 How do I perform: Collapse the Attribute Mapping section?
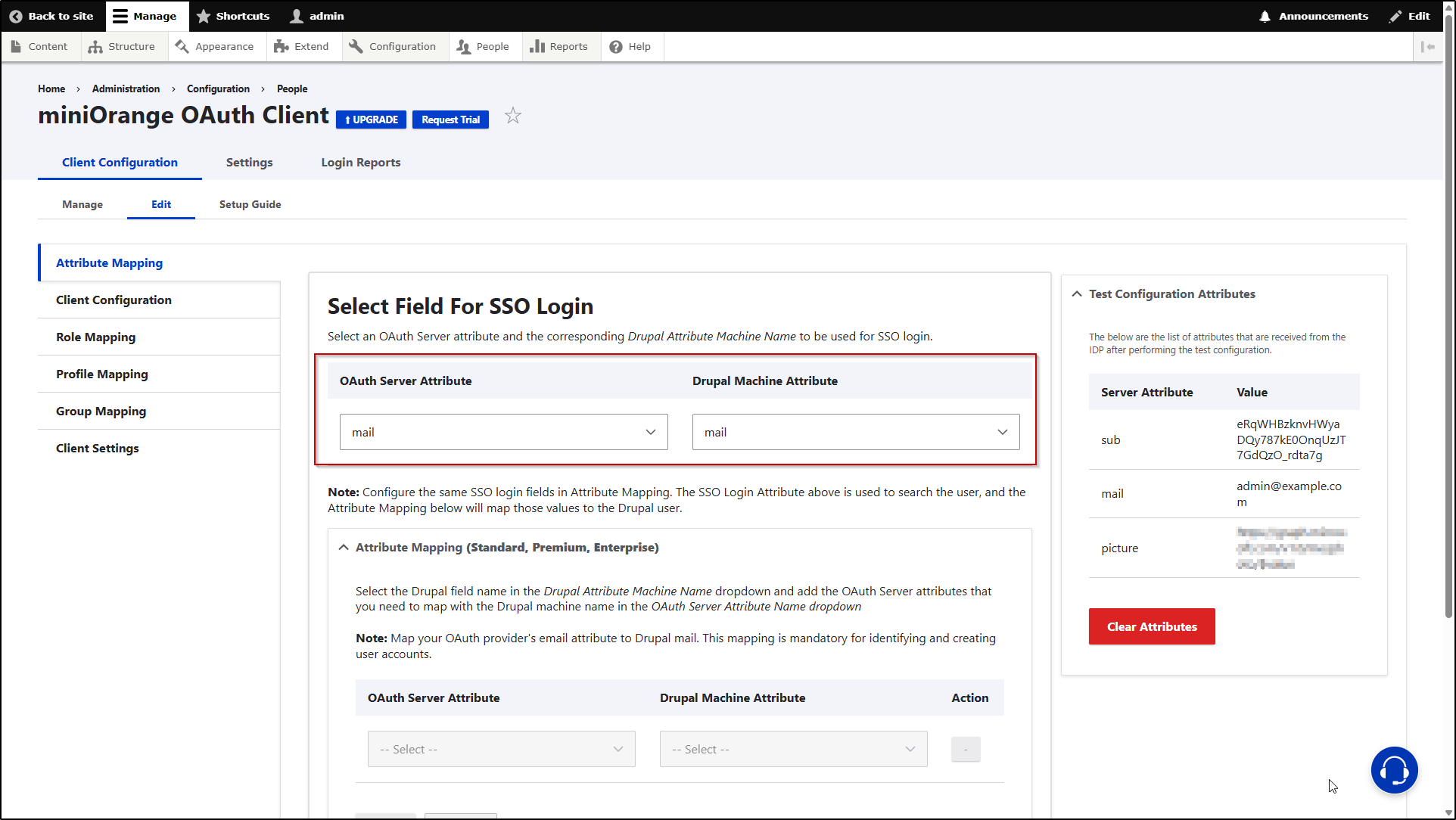344,547
